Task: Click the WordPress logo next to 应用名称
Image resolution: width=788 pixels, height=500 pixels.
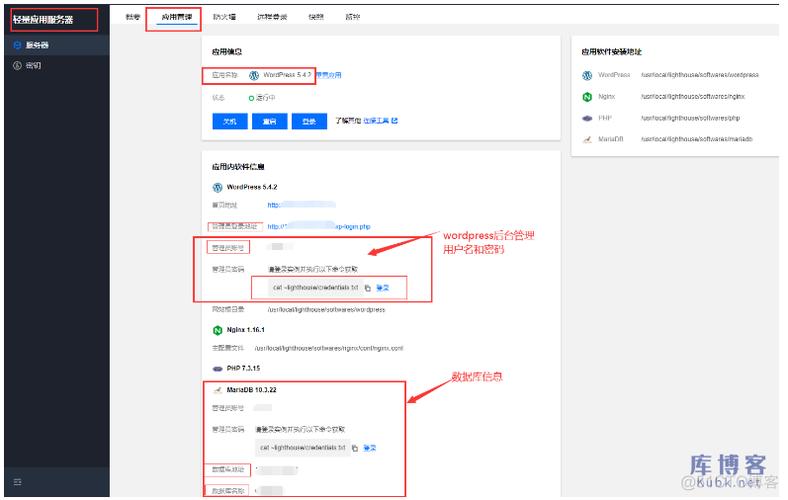Action: pos(254,75)
